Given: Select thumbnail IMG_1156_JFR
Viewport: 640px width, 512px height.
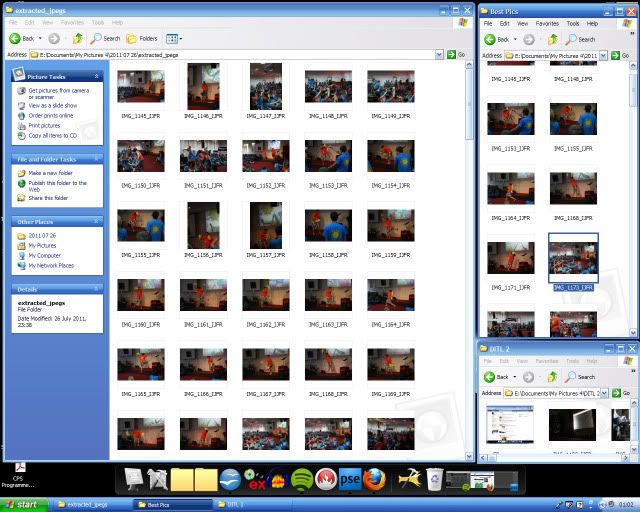Looking at the screenshot, I should tap(203, 225).
